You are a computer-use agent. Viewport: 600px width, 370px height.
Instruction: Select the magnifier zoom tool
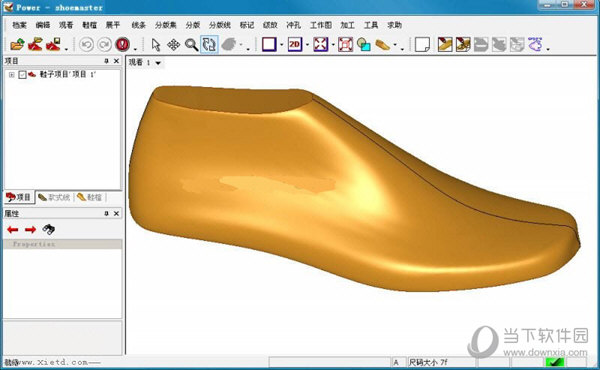pyautogui.click(x=191, y=45)
